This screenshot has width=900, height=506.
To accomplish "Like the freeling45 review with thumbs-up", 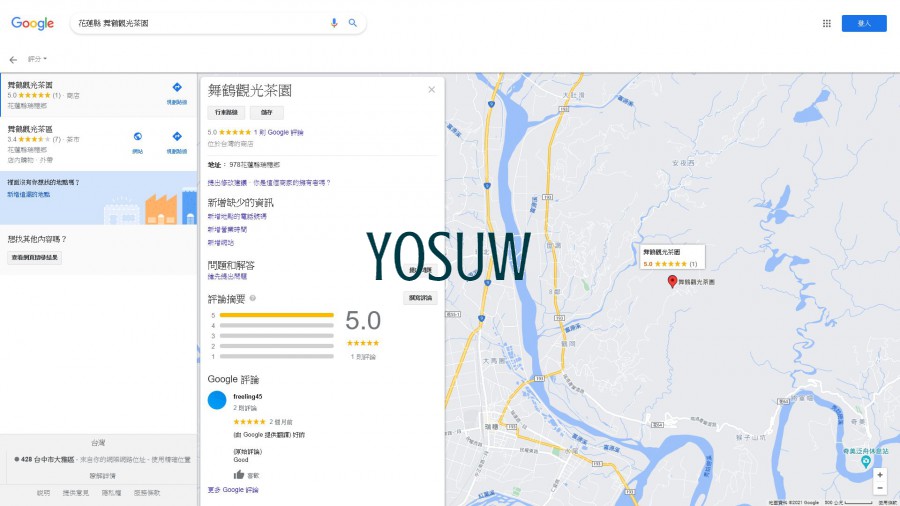I will (239, 475).
